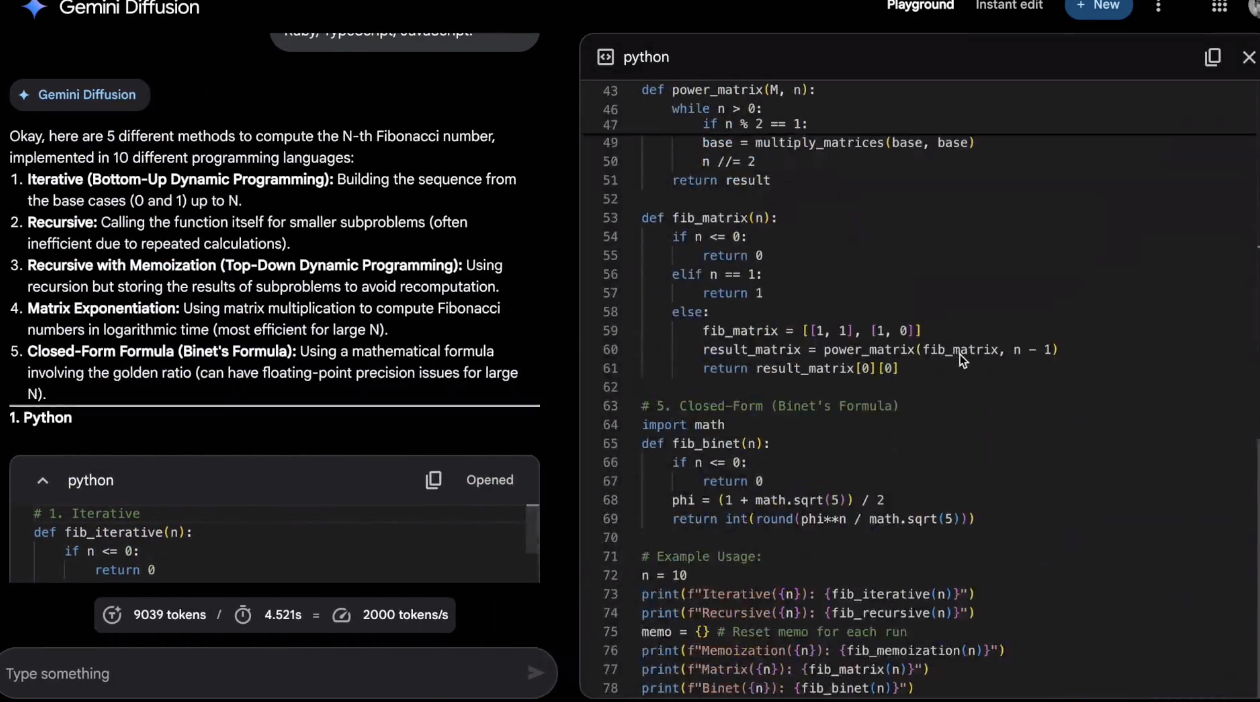Copy code from the right python panel
Image resolution: width=1260 pixels, height=702 pixels.
[1212, 57]
